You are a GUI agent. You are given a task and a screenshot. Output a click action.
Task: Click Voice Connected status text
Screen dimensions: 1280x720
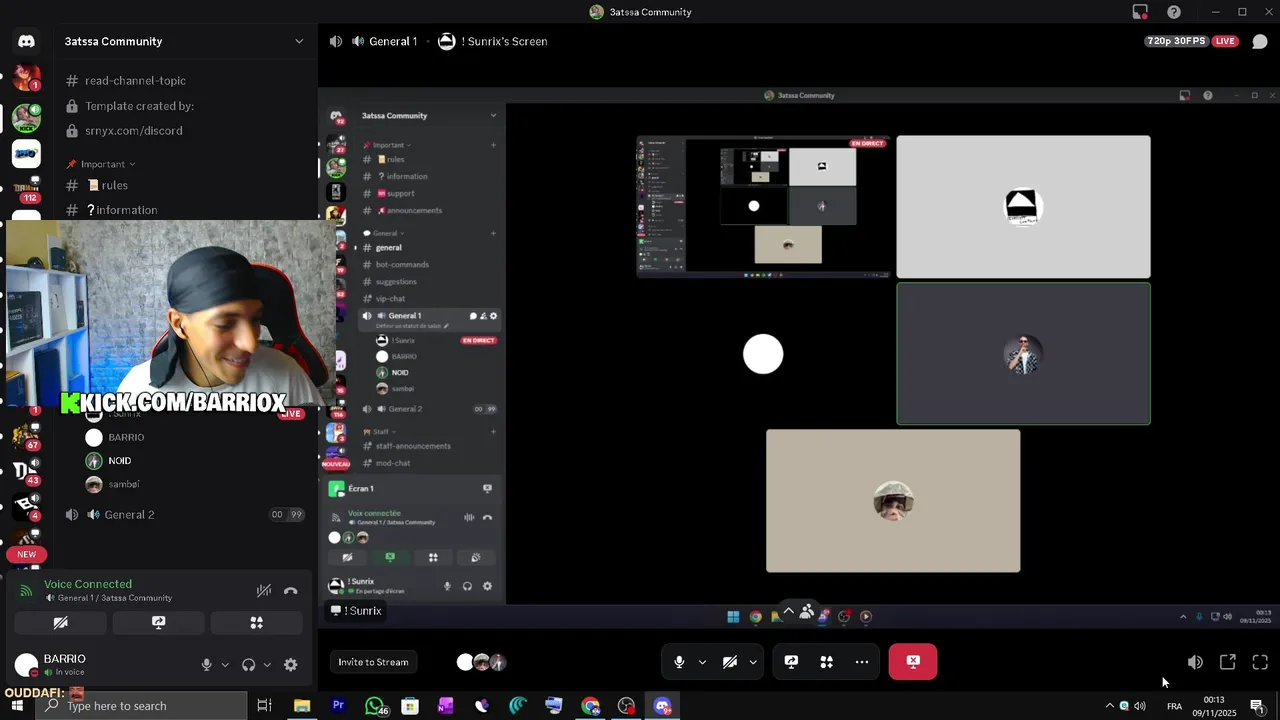pos(88,584)
